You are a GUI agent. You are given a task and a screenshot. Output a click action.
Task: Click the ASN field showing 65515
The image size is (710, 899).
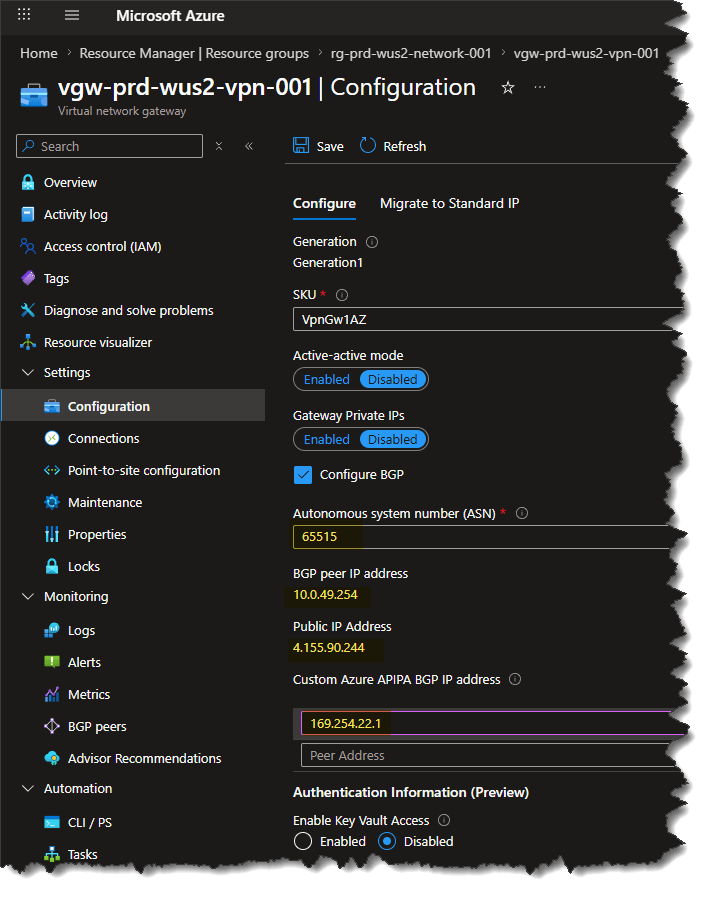487,537
